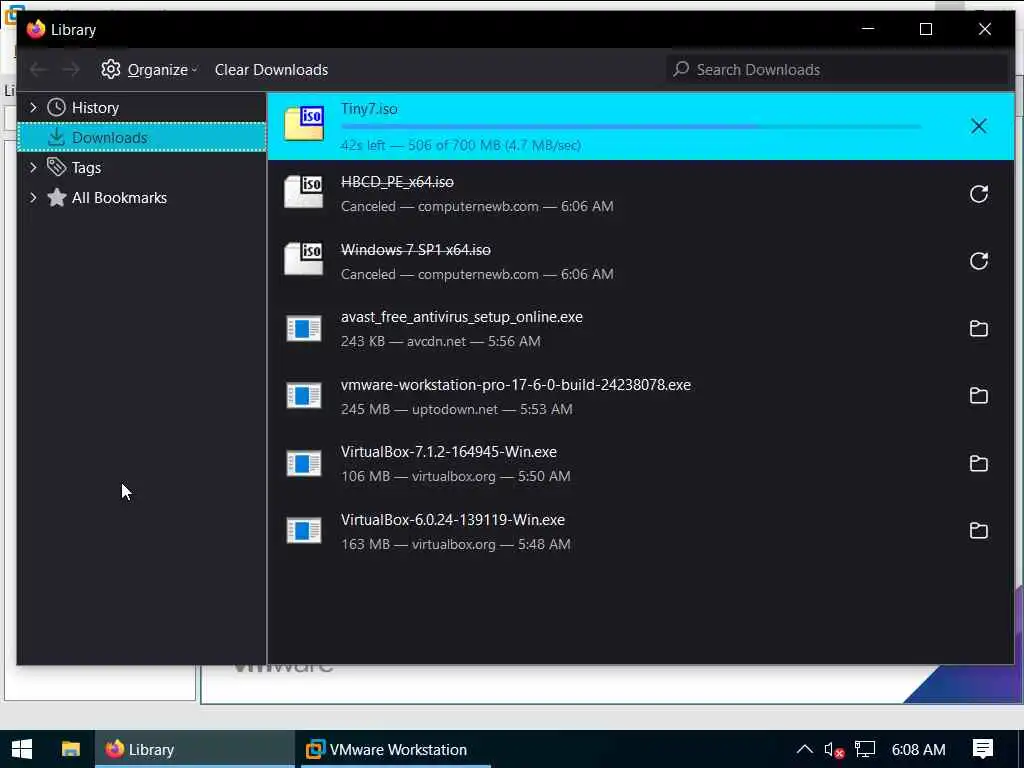Screen dimensions: 1024x768
Task: Minimize the Library window
Action: click(x=867, y=29)
